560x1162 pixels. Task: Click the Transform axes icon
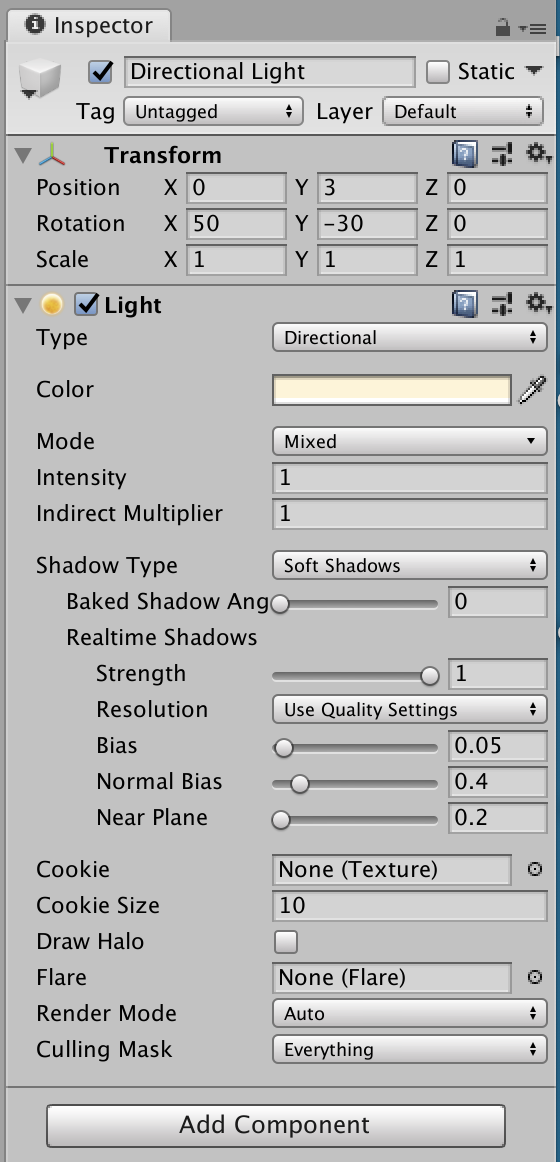pyautogui.click(x=52, y=155)
